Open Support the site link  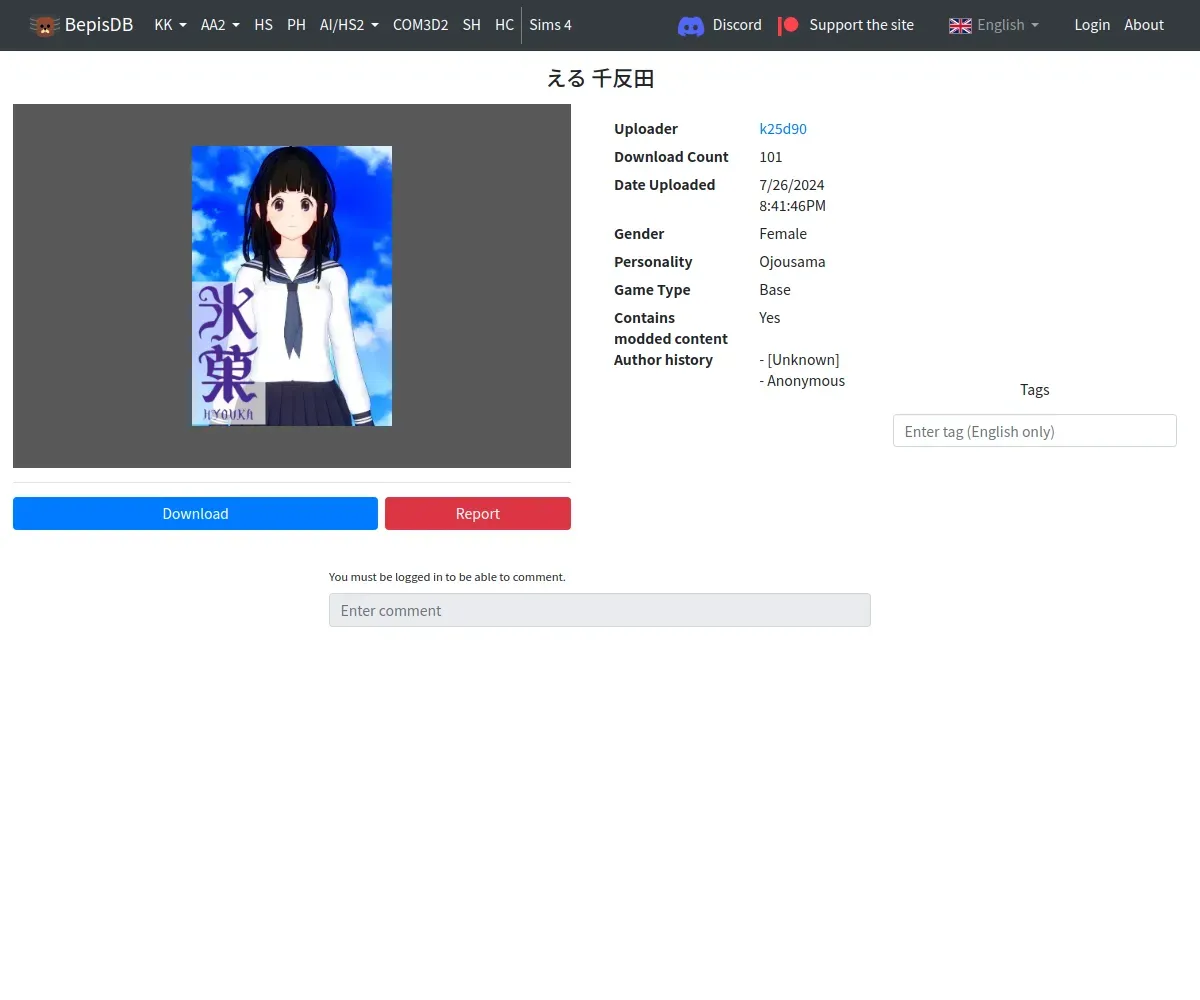coord(861,25)
